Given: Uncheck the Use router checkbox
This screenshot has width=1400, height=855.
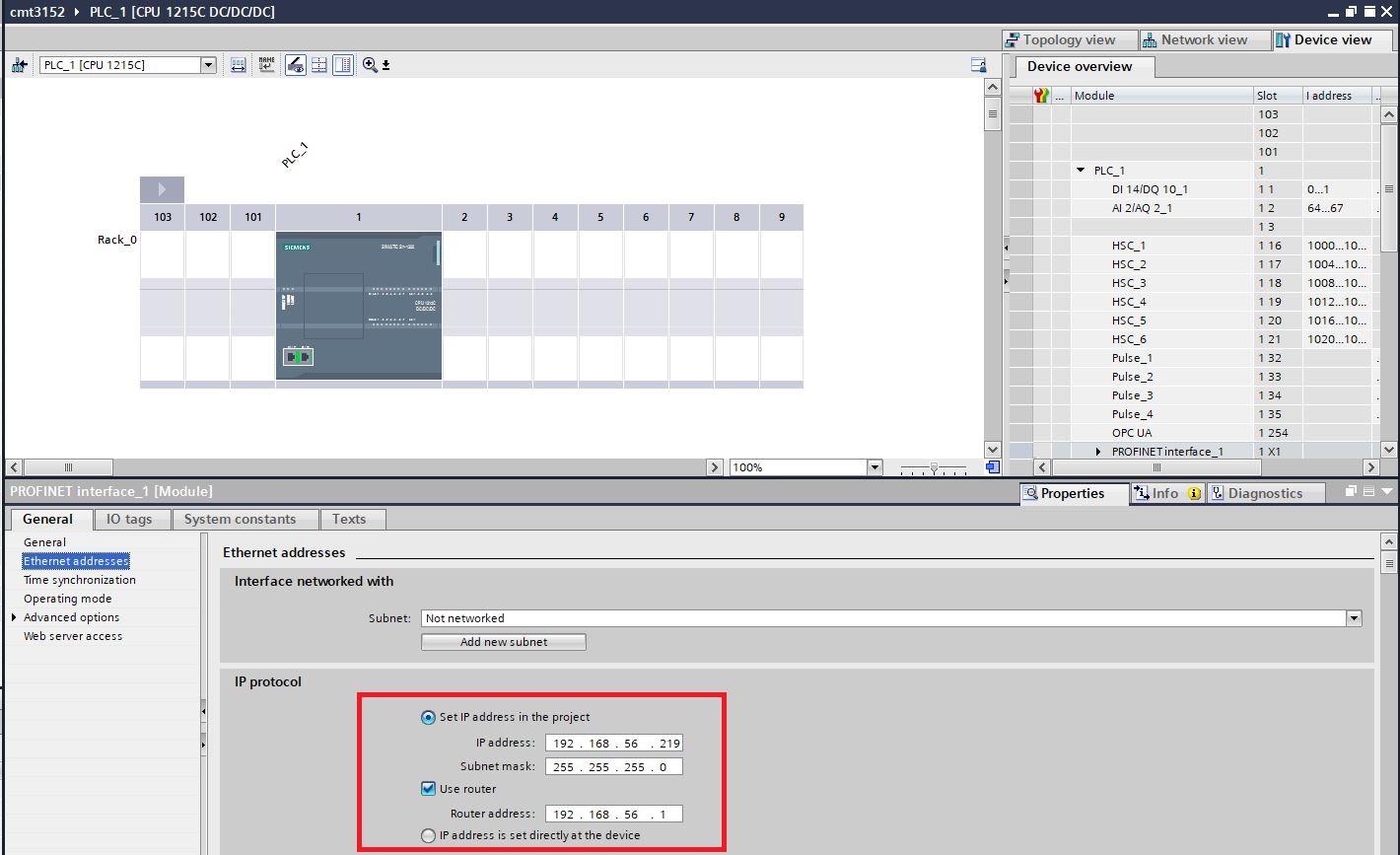Looking at the screenshot, I should (428, 789).
